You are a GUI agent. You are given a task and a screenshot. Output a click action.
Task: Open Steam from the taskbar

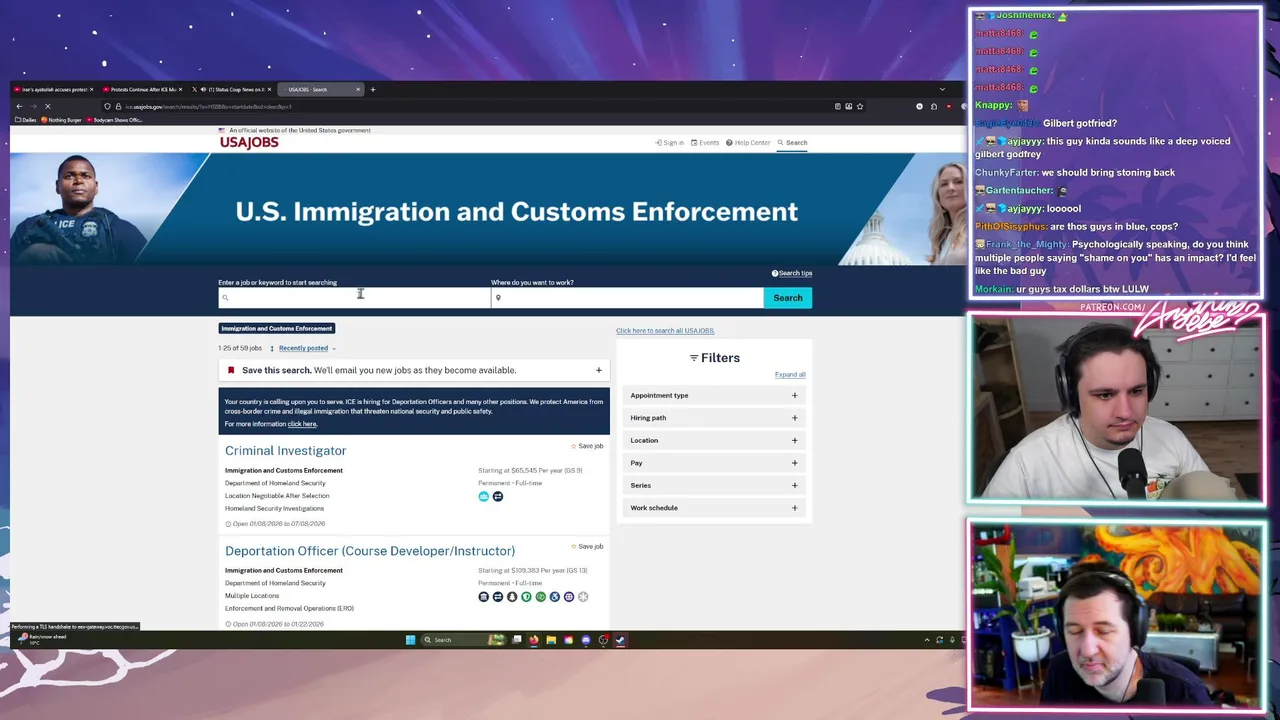[620, 640]
